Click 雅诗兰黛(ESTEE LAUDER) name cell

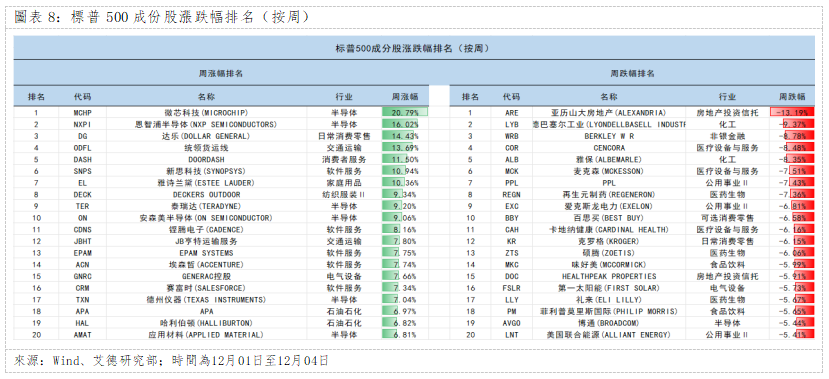pyautogui.click(x=207, y=183)
